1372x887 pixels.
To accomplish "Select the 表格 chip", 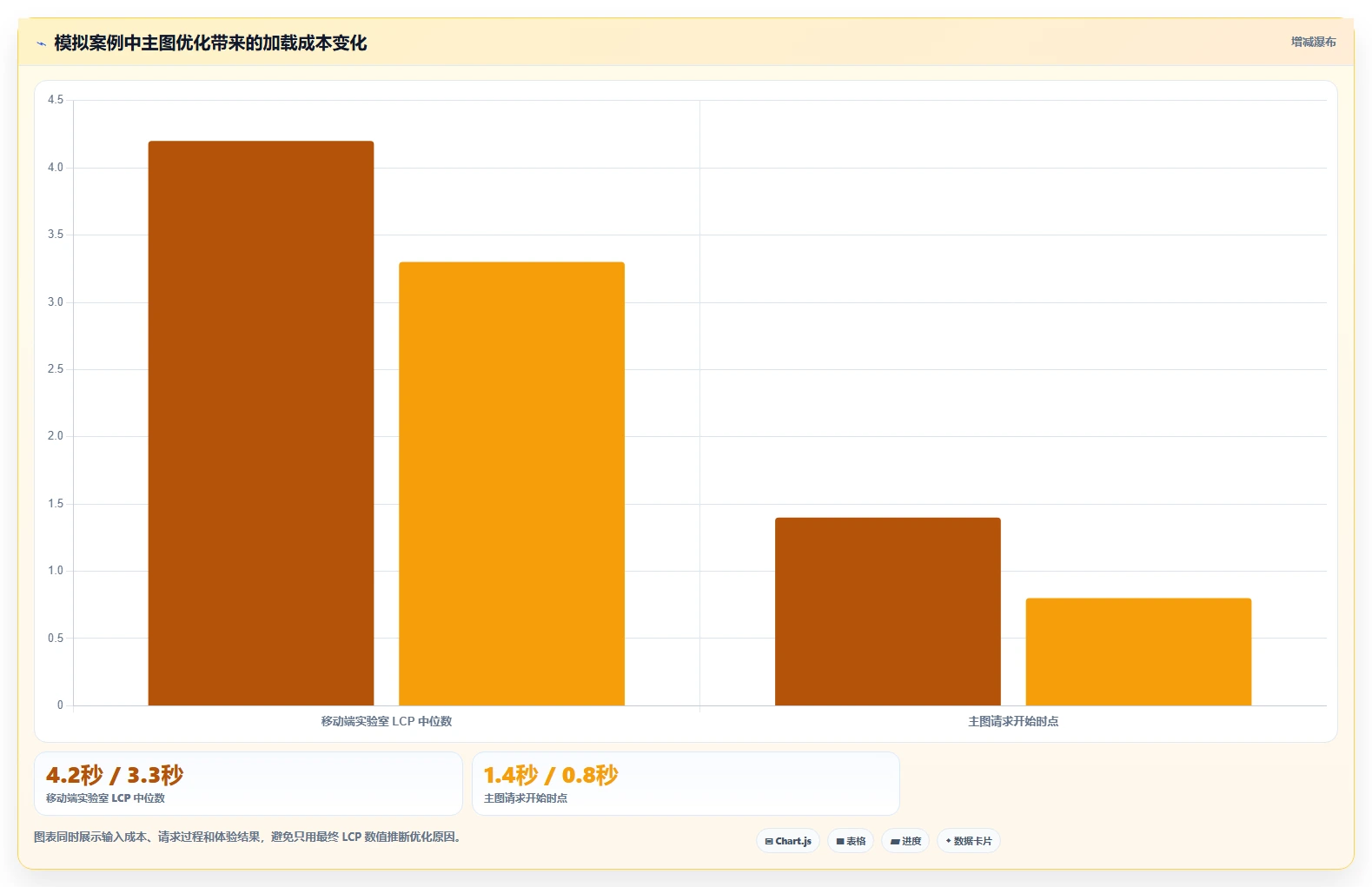I will 851,841.
